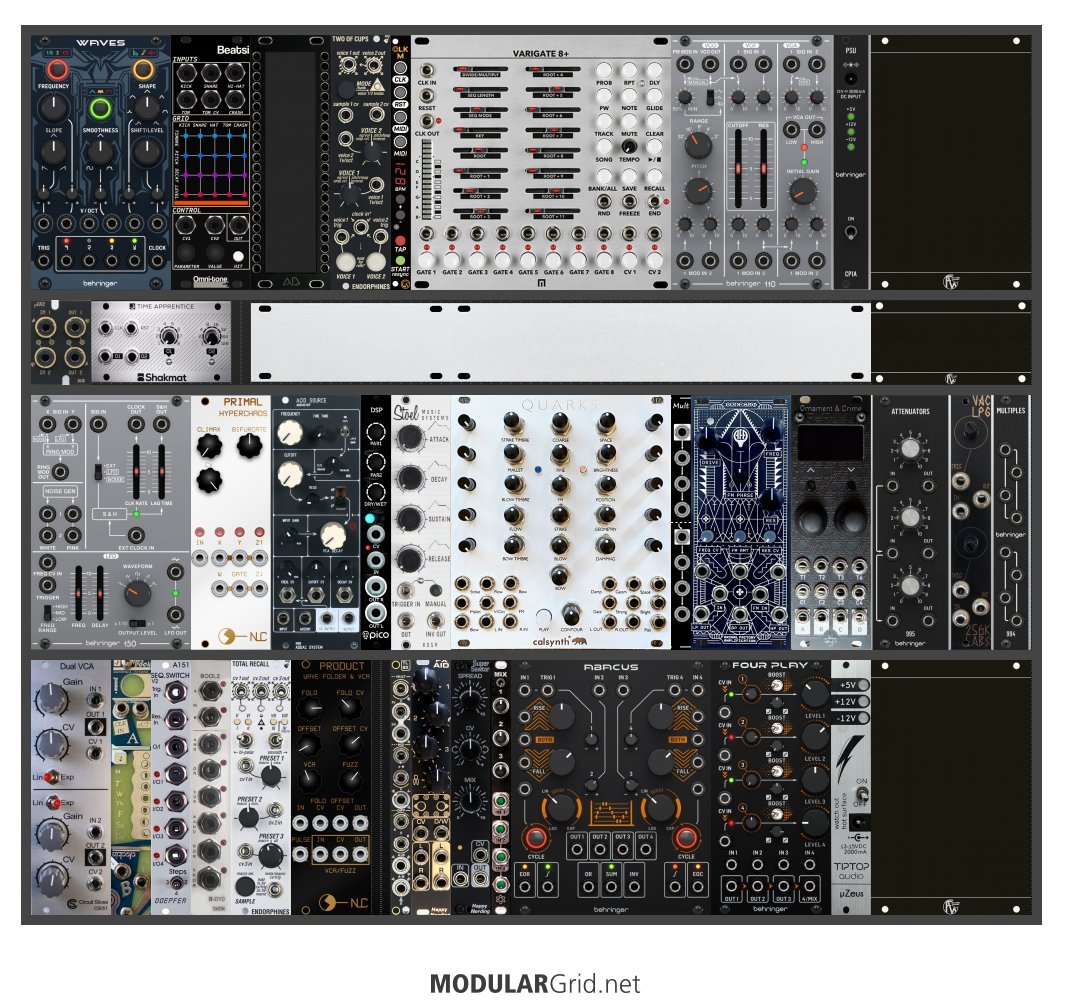The width and height of the screenshot is (1072, 1005).
Task: Click the BIFURCATE knob on Primal Hyperchaos
Action: pos(250,446)
